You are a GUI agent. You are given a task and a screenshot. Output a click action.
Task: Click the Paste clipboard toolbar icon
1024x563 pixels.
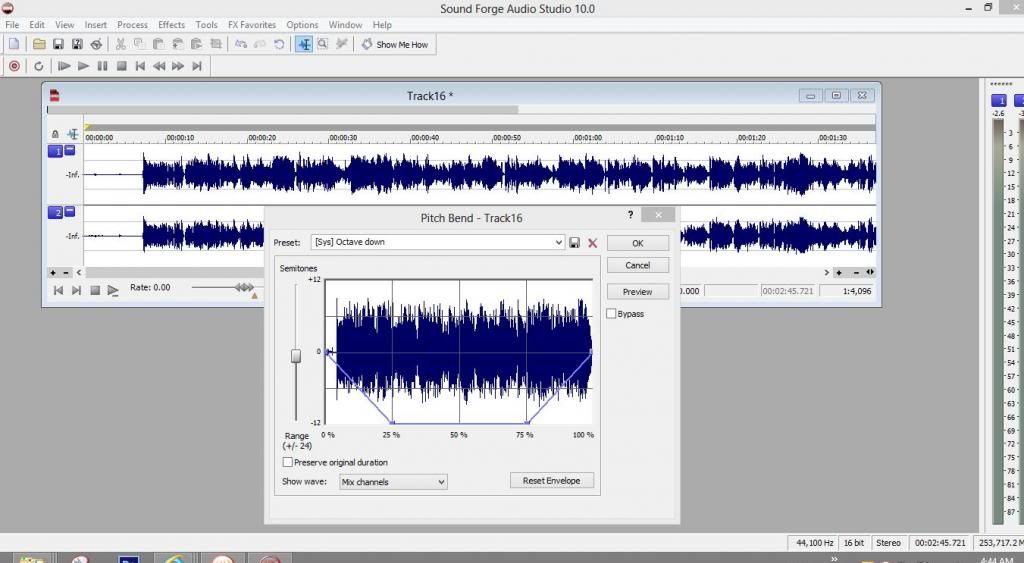pos(158,44)
